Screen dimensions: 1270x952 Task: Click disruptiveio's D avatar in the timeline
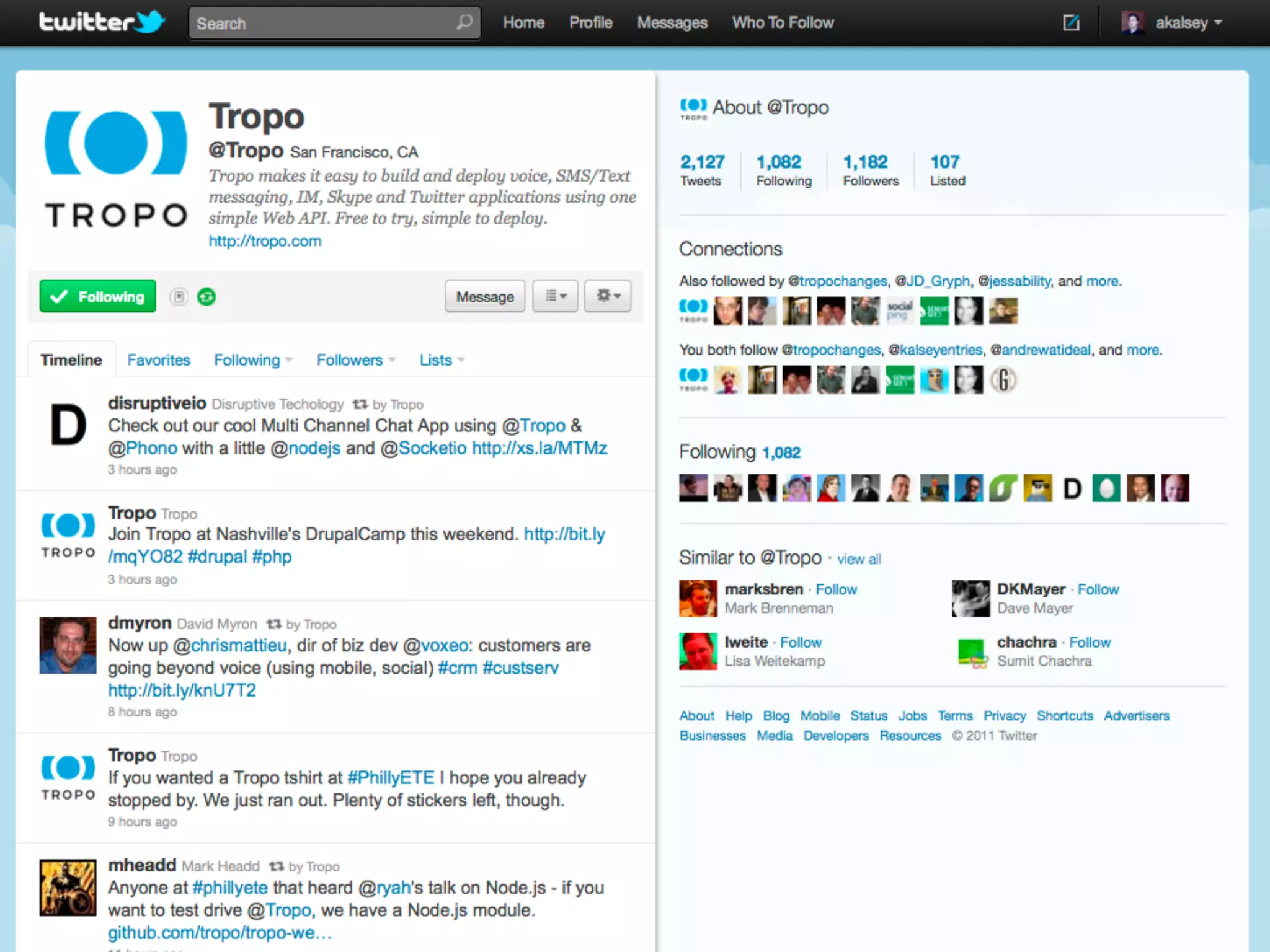pos(68,425)
